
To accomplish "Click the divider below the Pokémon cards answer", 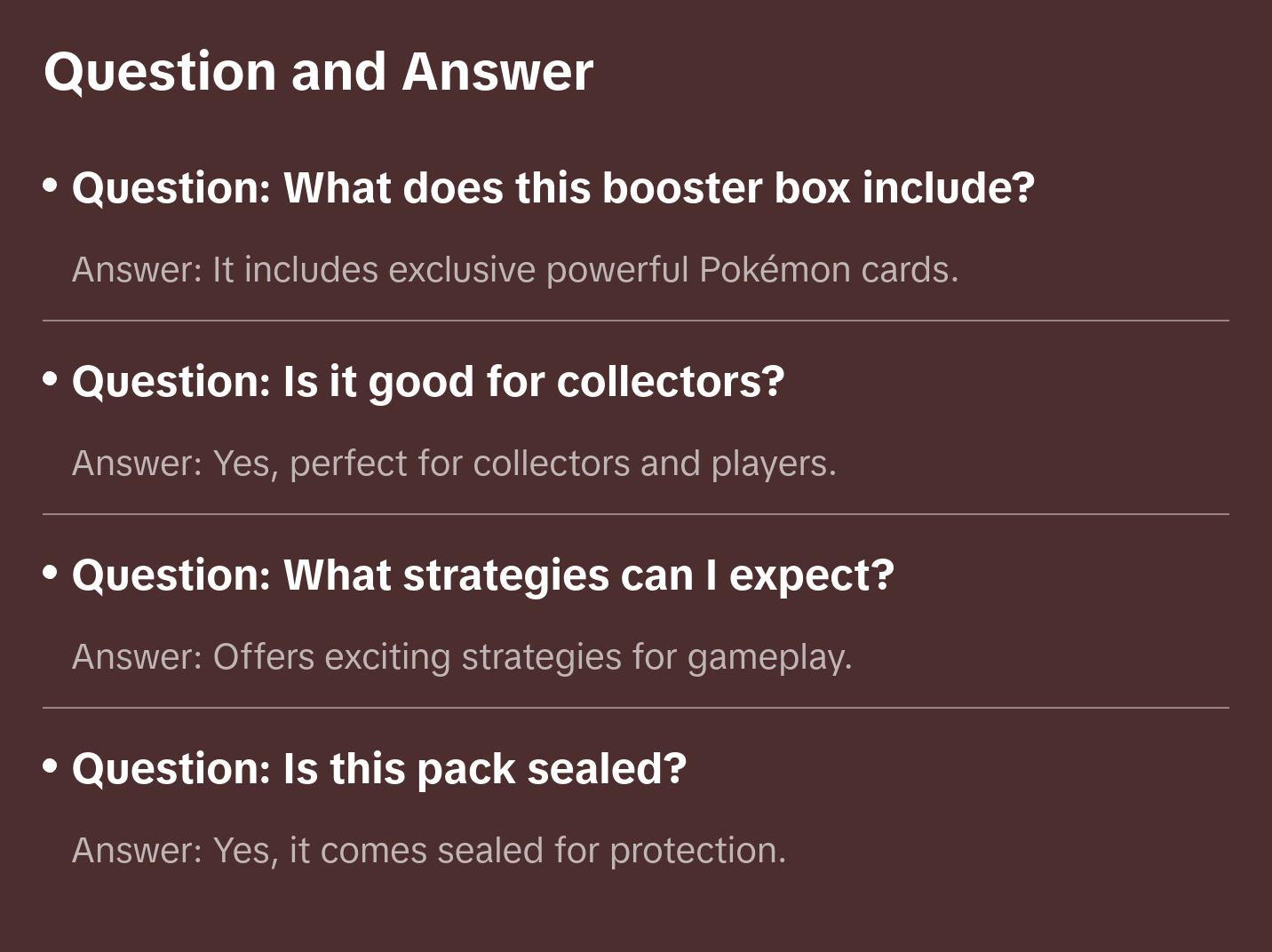I will click(636, 321).
